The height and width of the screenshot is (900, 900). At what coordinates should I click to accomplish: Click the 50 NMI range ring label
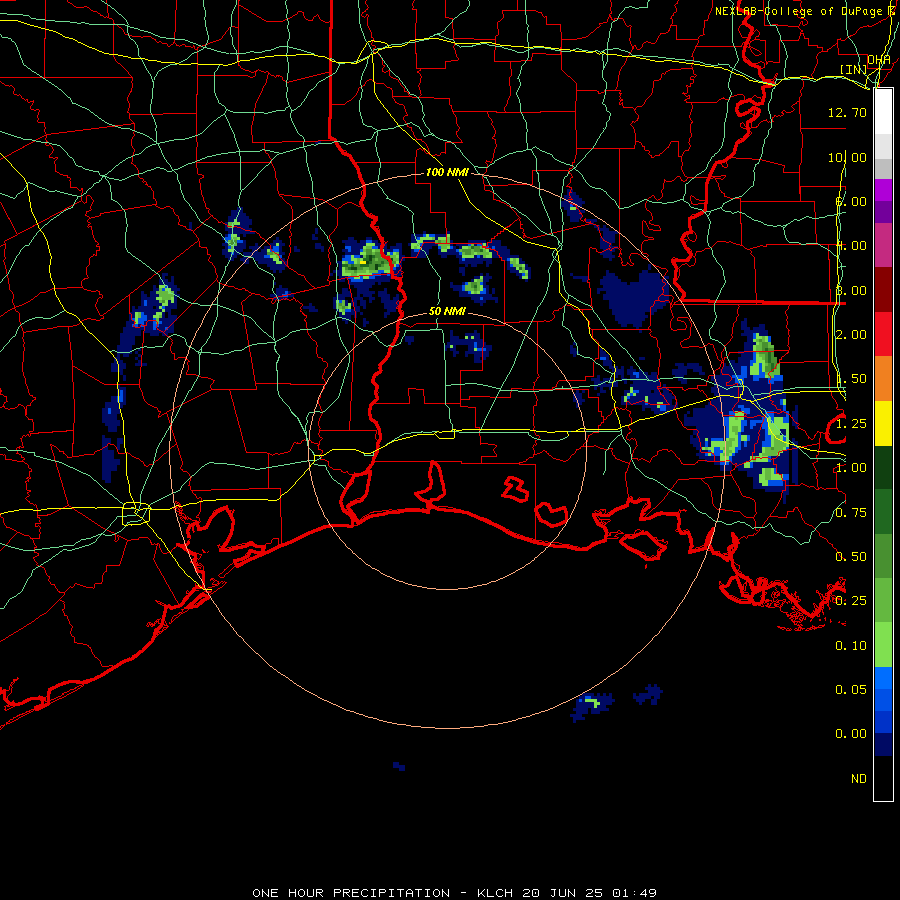(x=447, y=311)
